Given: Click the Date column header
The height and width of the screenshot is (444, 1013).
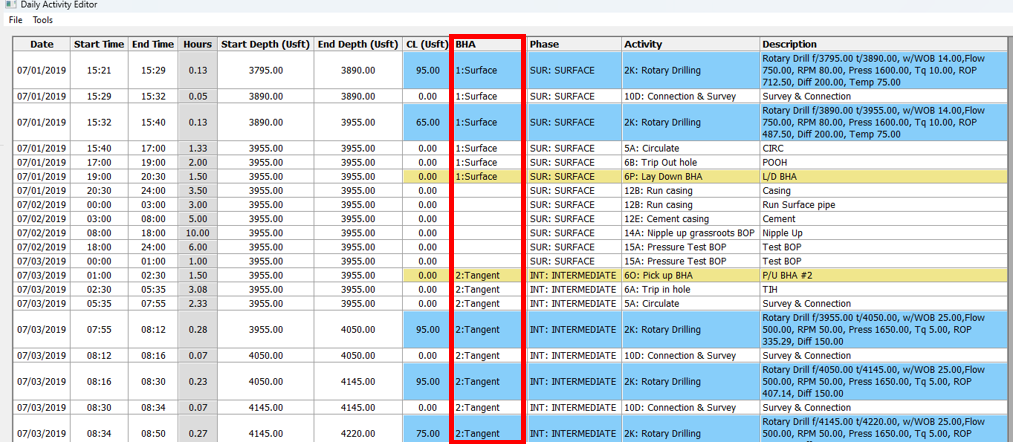Looking at the screenshot, I should click(x=41, y=44).
